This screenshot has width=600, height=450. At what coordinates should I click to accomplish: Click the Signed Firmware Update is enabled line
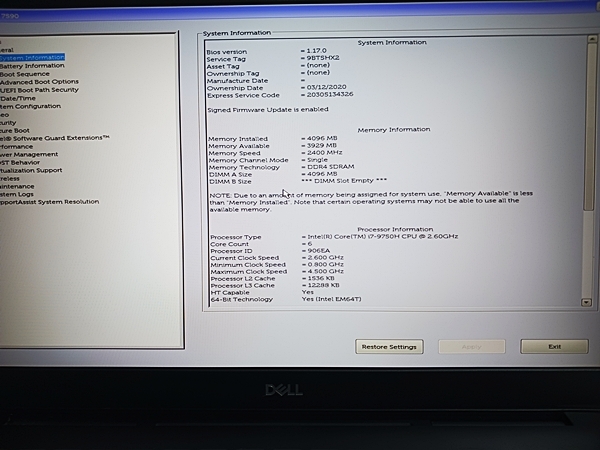click(268, 109)
